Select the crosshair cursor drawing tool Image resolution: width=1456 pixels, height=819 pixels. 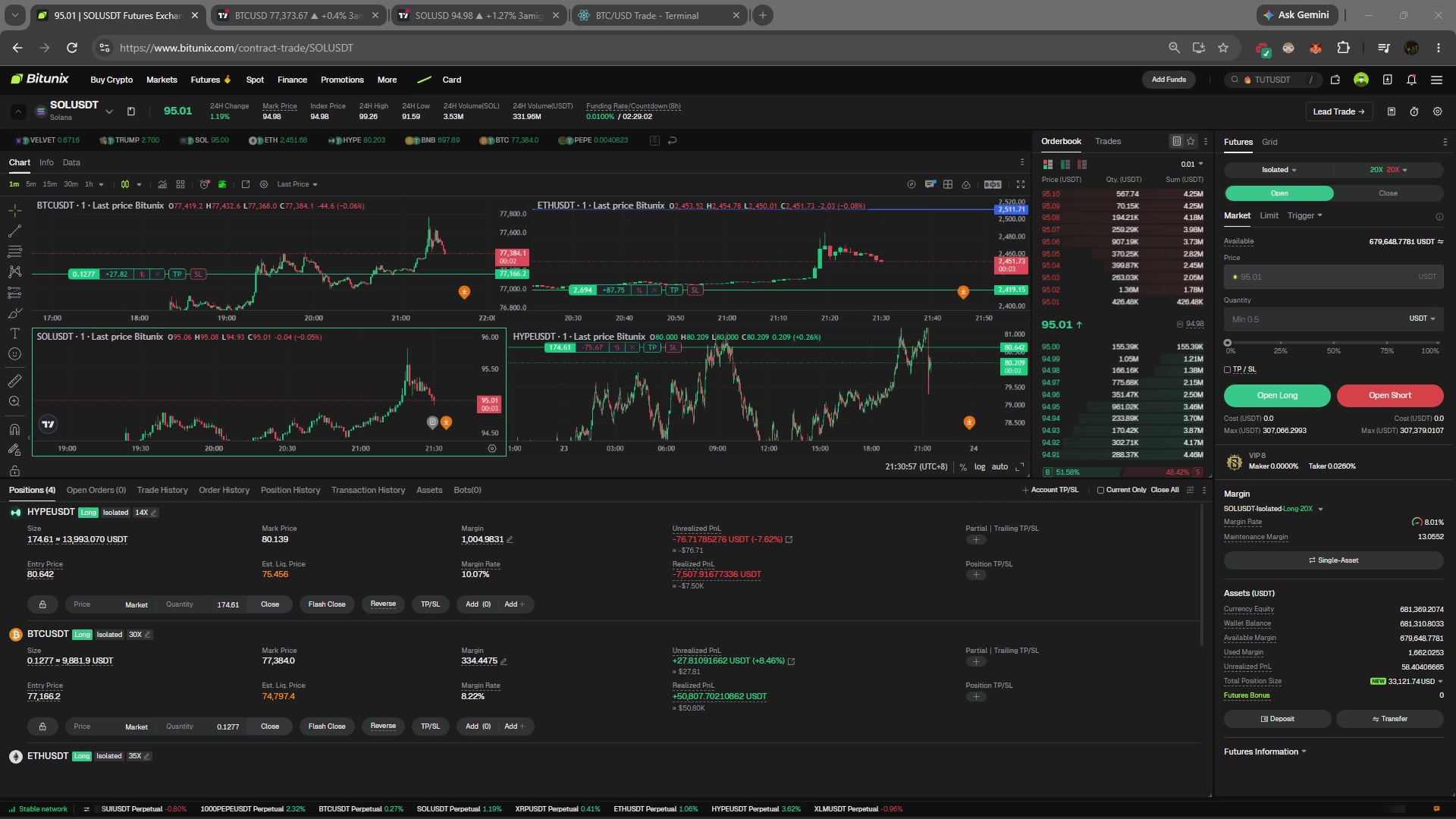tap(14, 210)
